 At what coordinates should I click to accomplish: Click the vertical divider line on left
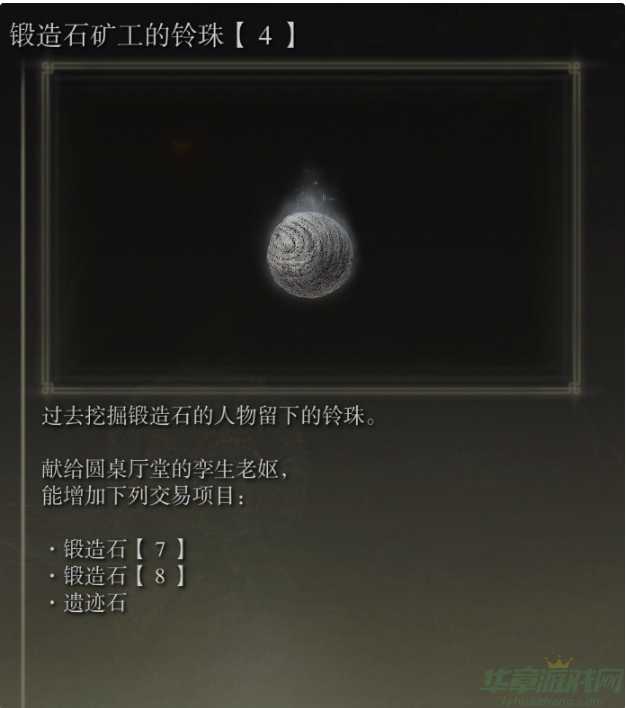pyautogui.click(x=23, y=384)
